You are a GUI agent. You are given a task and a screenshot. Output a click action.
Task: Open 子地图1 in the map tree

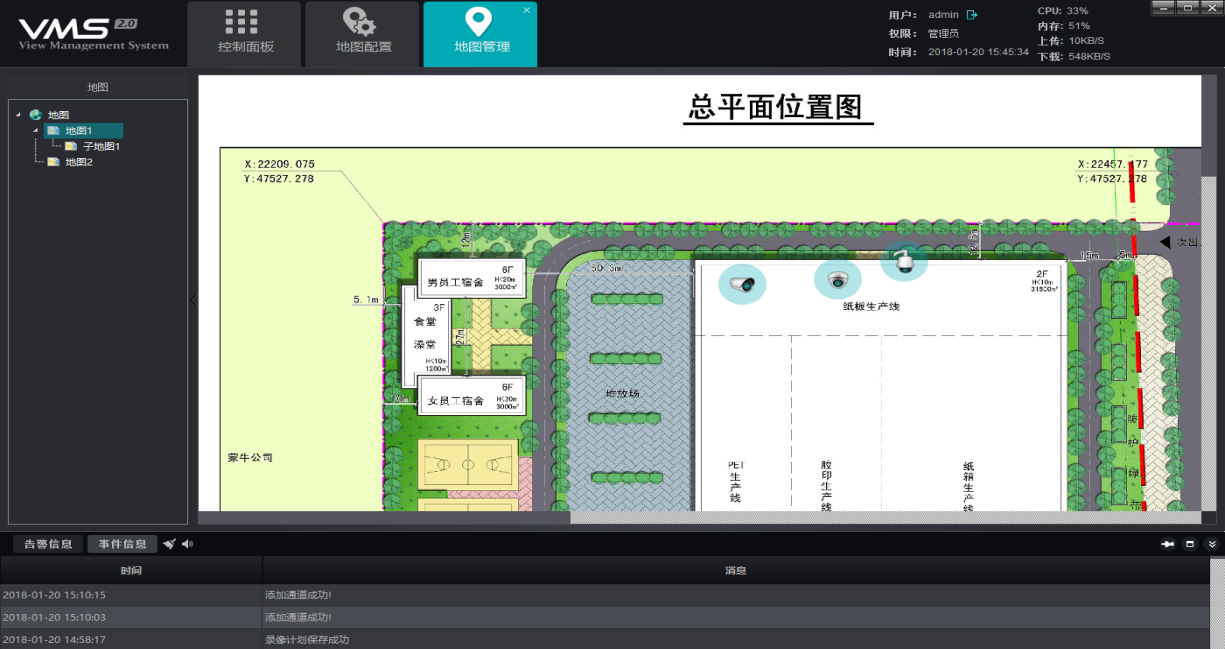coord(93,147)
